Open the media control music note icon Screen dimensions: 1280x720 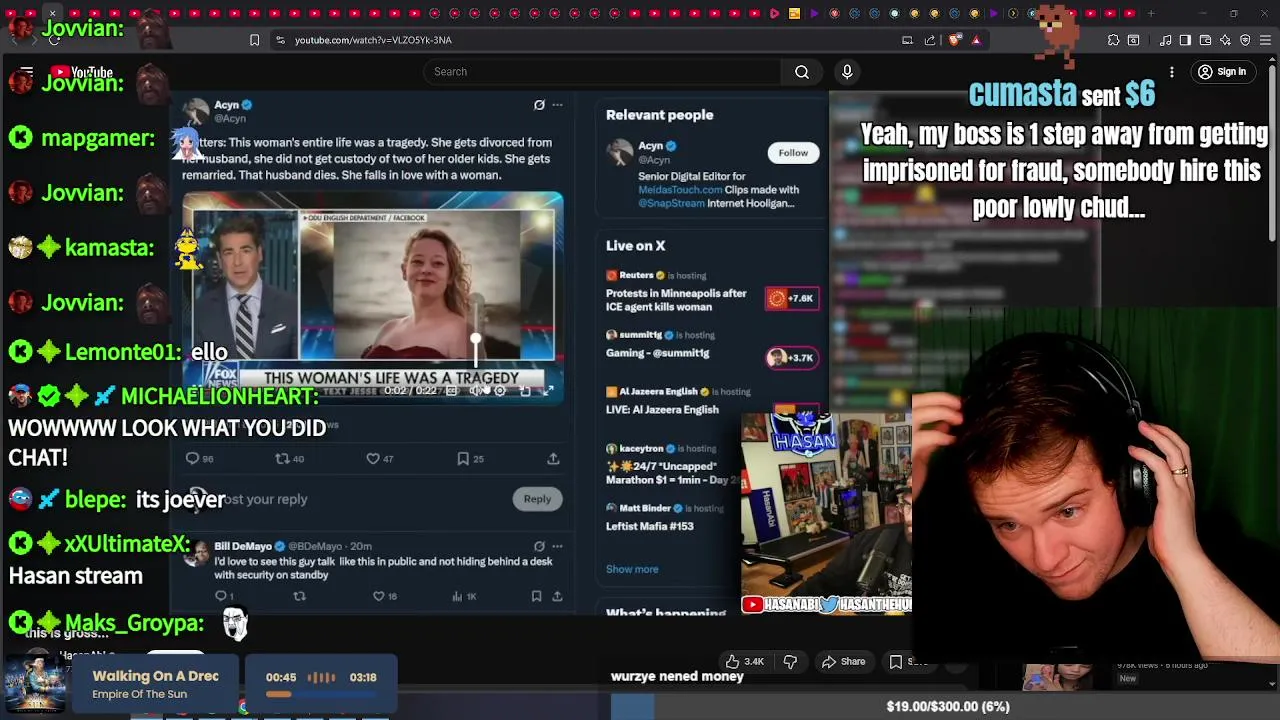1166,40
